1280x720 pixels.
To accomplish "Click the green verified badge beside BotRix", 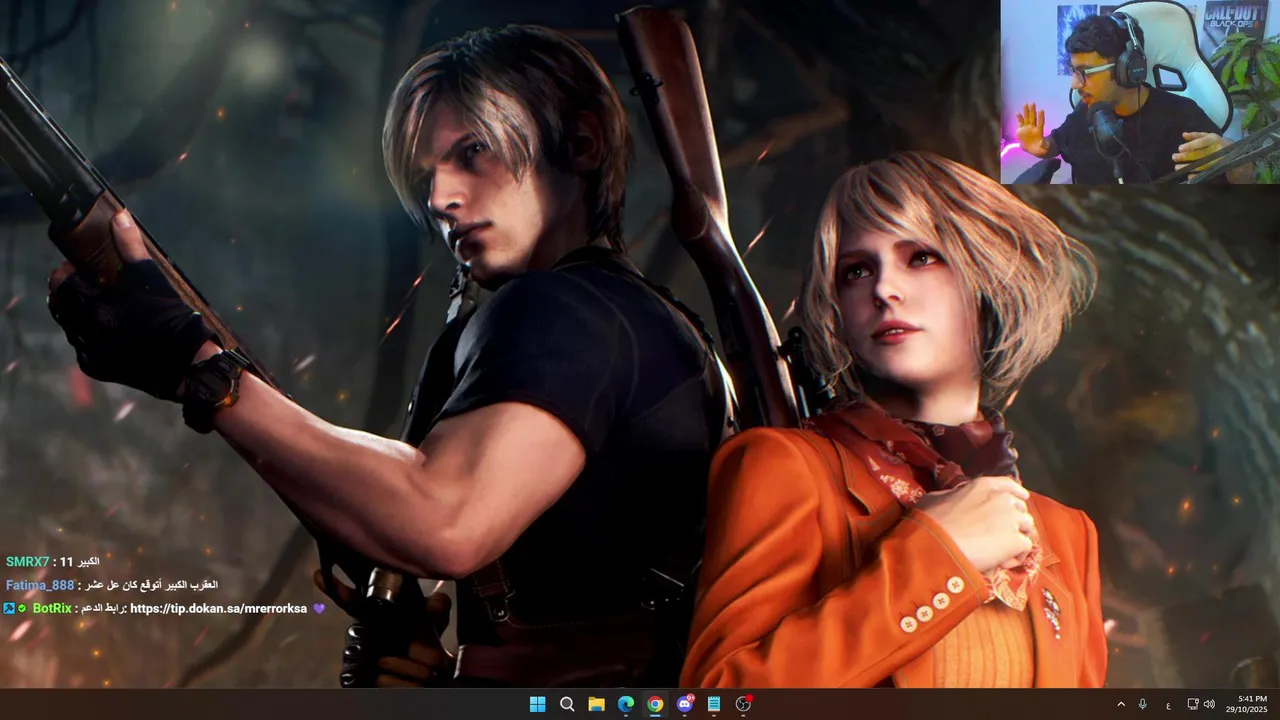I will [x=22, y=608].
